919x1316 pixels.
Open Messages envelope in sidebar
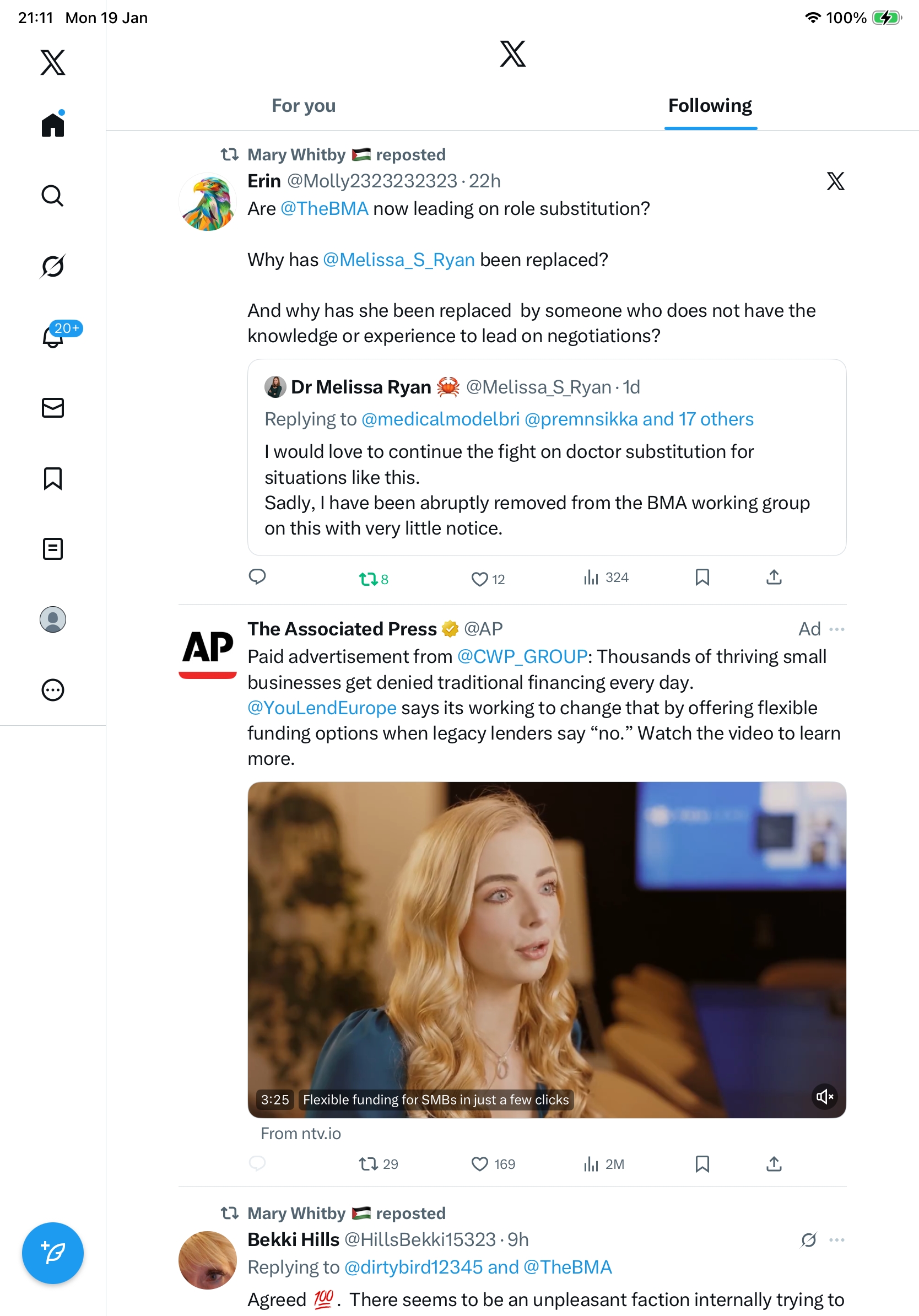coord(52,407)
